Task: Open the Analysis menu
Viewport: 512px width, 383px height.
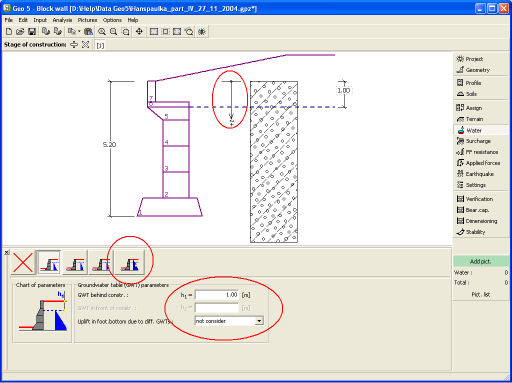Action: click(62, 20)
